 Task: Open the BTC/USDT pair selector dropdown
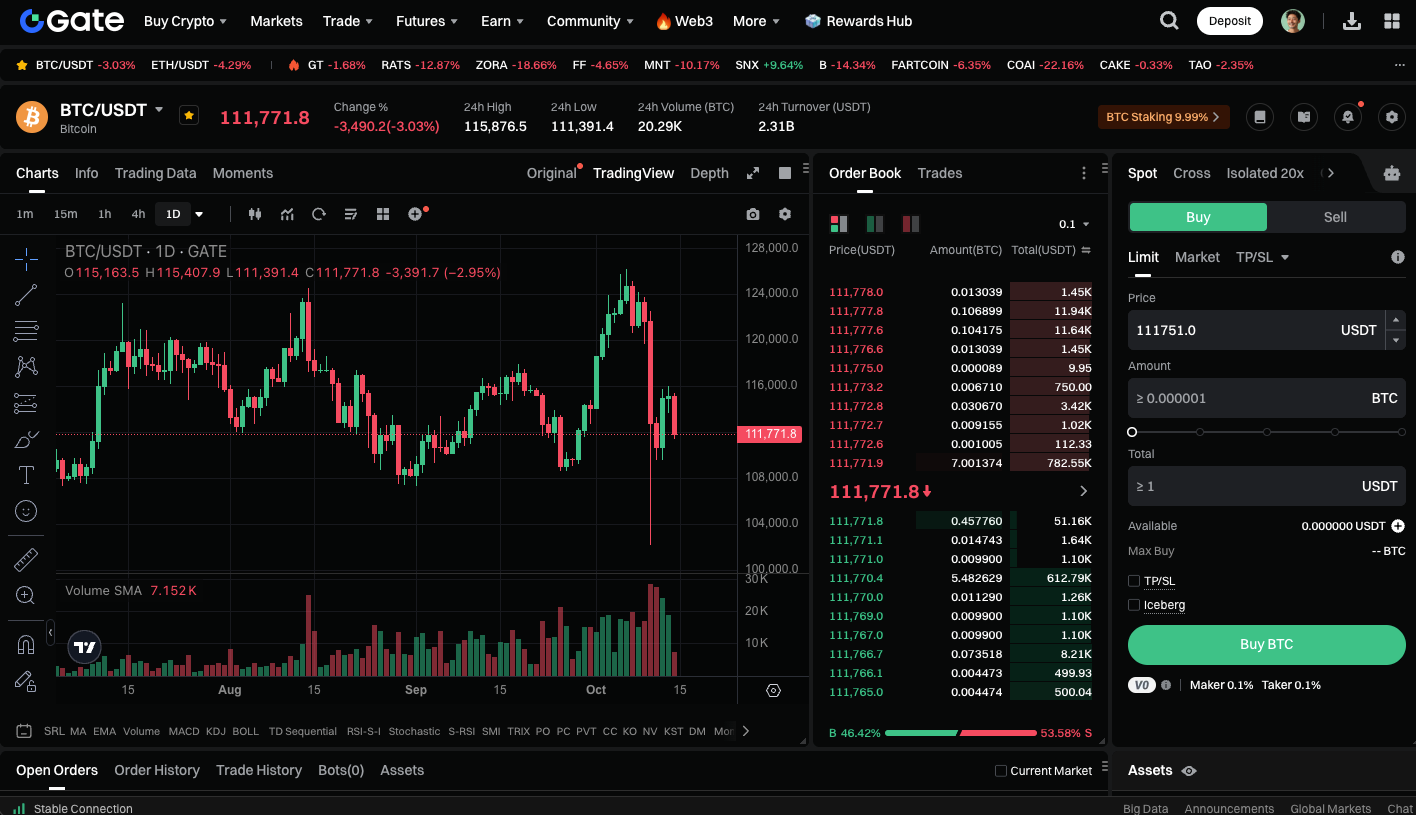point(159,110)
